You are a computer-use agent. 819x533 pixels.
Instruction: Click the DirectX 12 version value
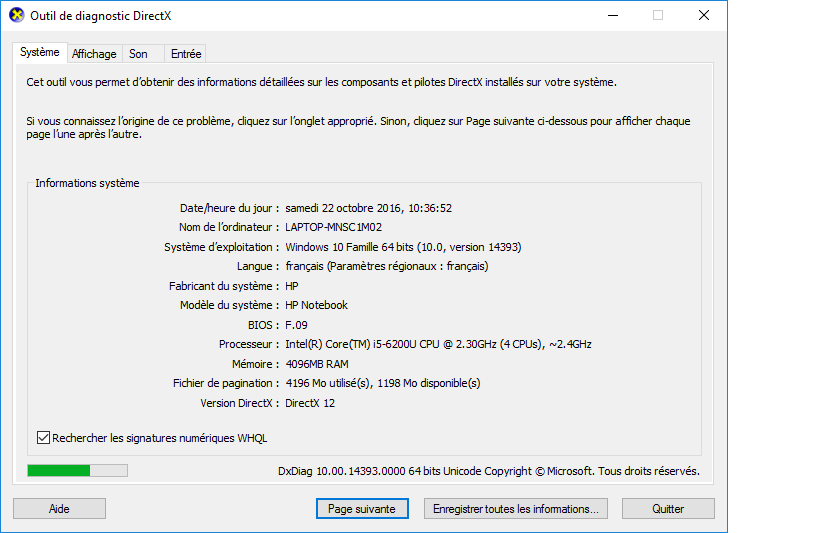pyautogui.click(x=310, y=403)
